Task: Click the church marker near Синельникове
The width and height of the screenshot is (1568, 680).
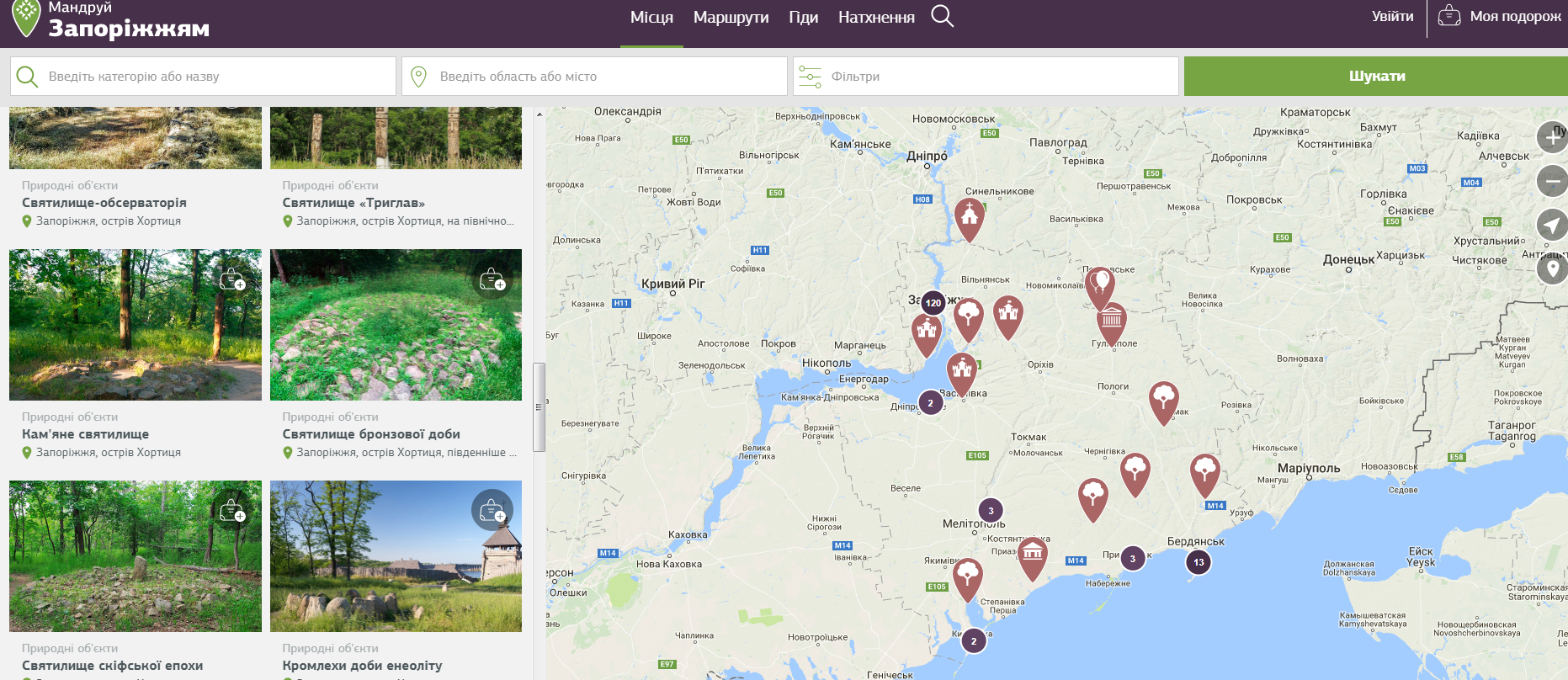Action: tap(970, 216)
